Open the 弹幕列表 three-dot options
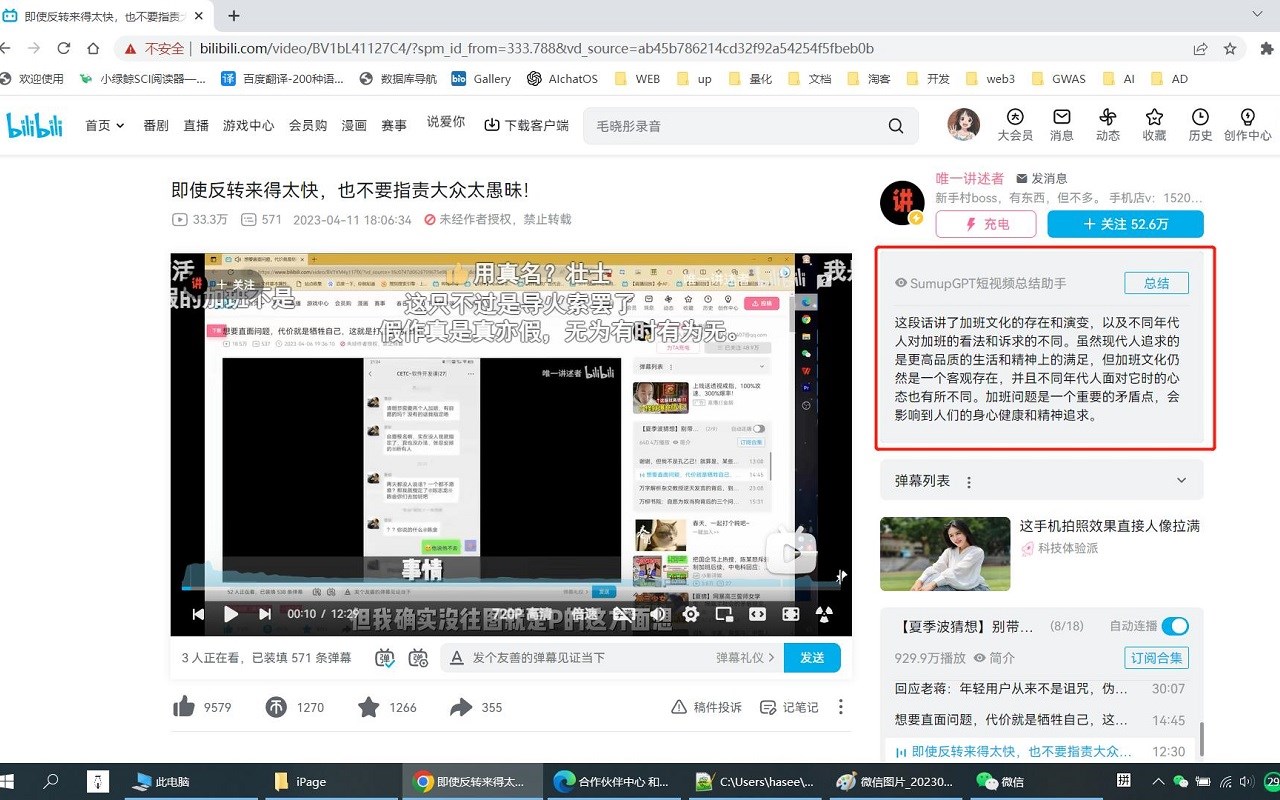 tap(968, 482)
